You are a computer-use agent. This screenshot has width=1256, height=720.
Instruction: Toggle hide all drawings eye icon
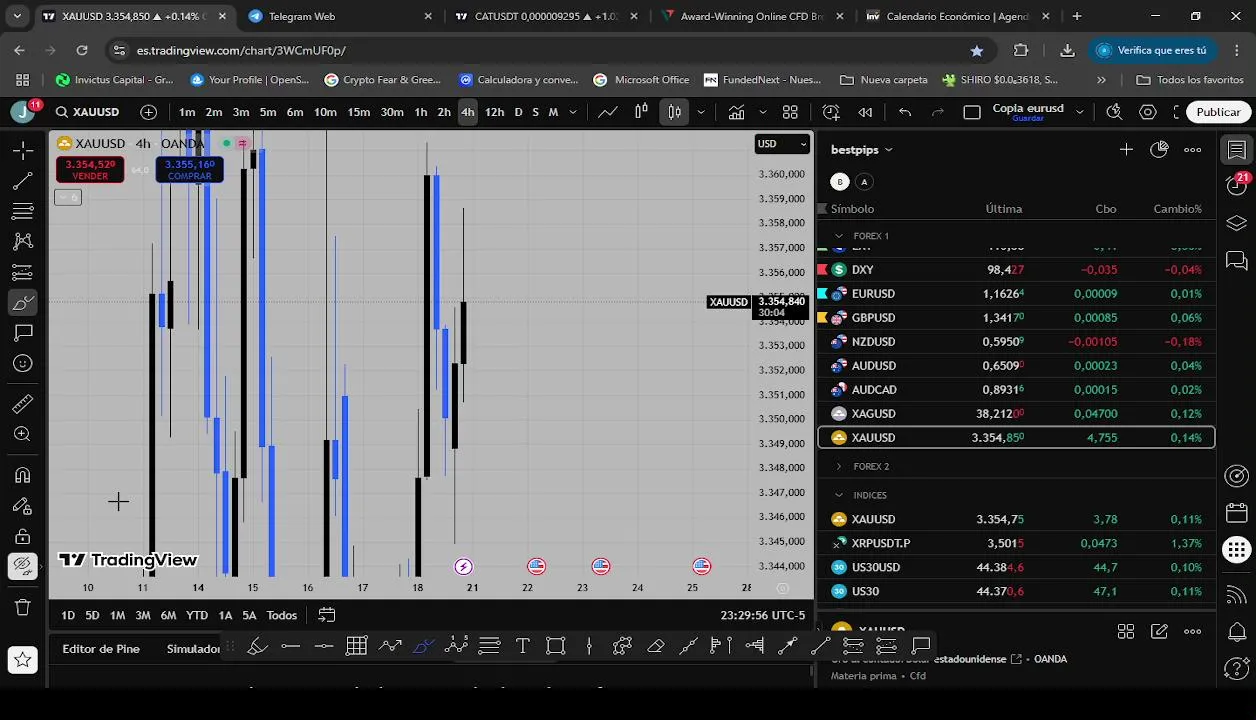[22, 566]
